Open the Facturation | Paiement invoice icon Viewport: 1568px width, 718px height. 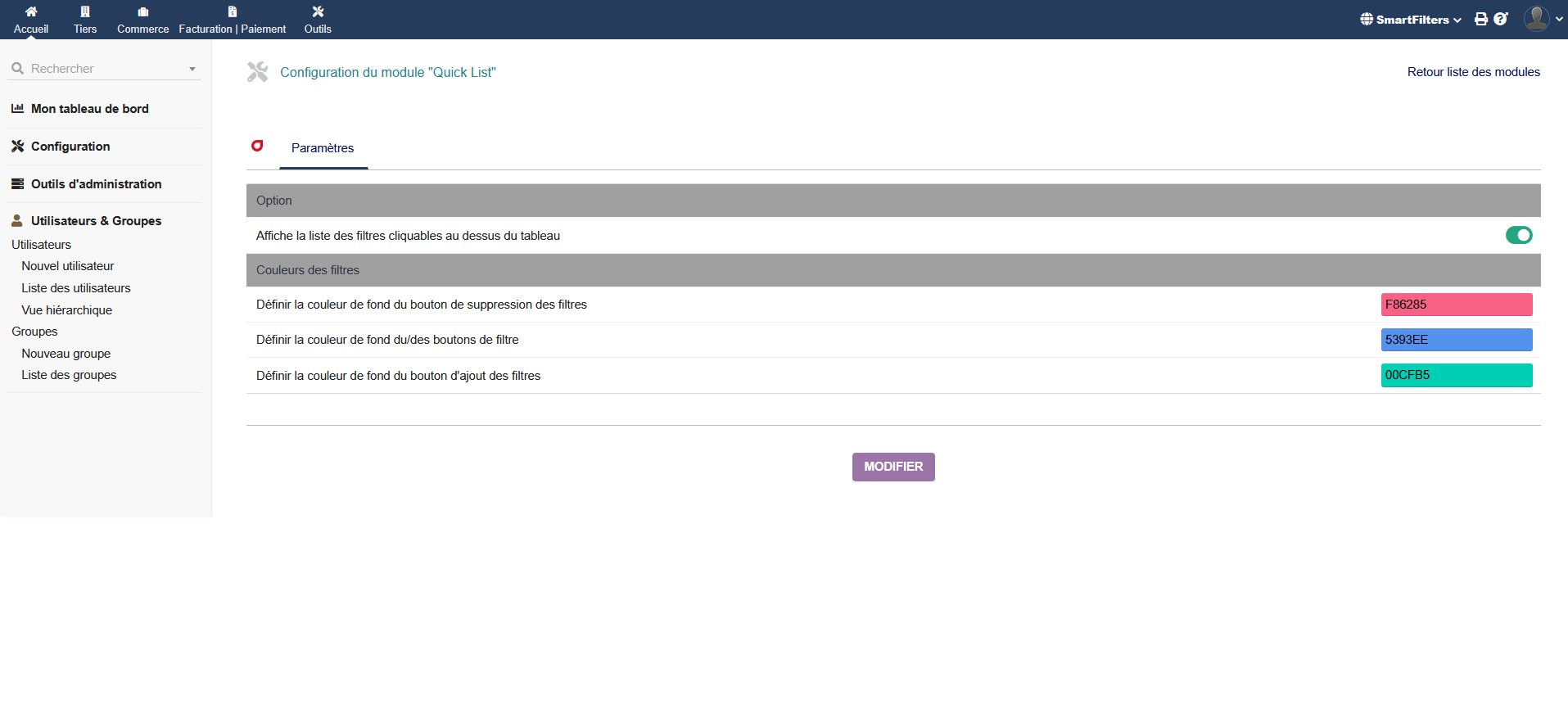(x=233, y=11)
